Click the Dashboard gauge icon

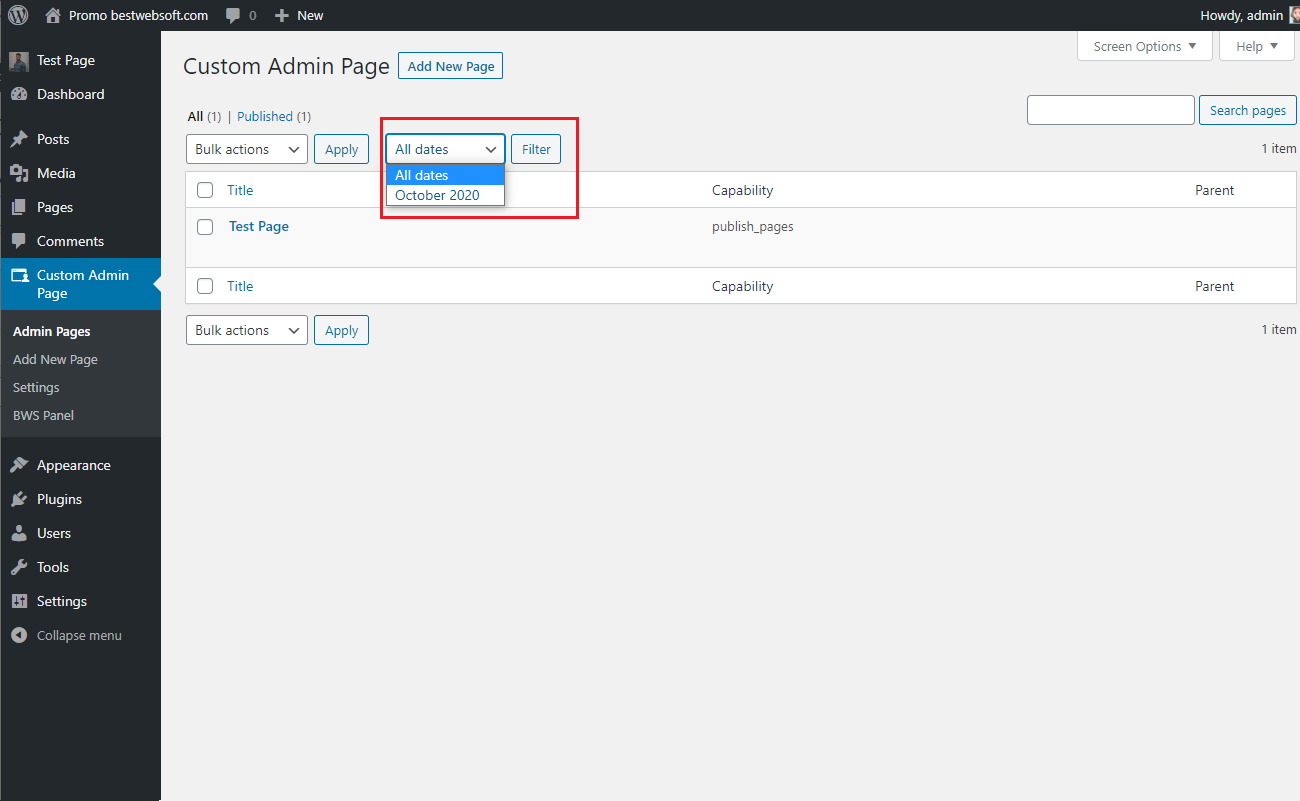coord(19,94)
